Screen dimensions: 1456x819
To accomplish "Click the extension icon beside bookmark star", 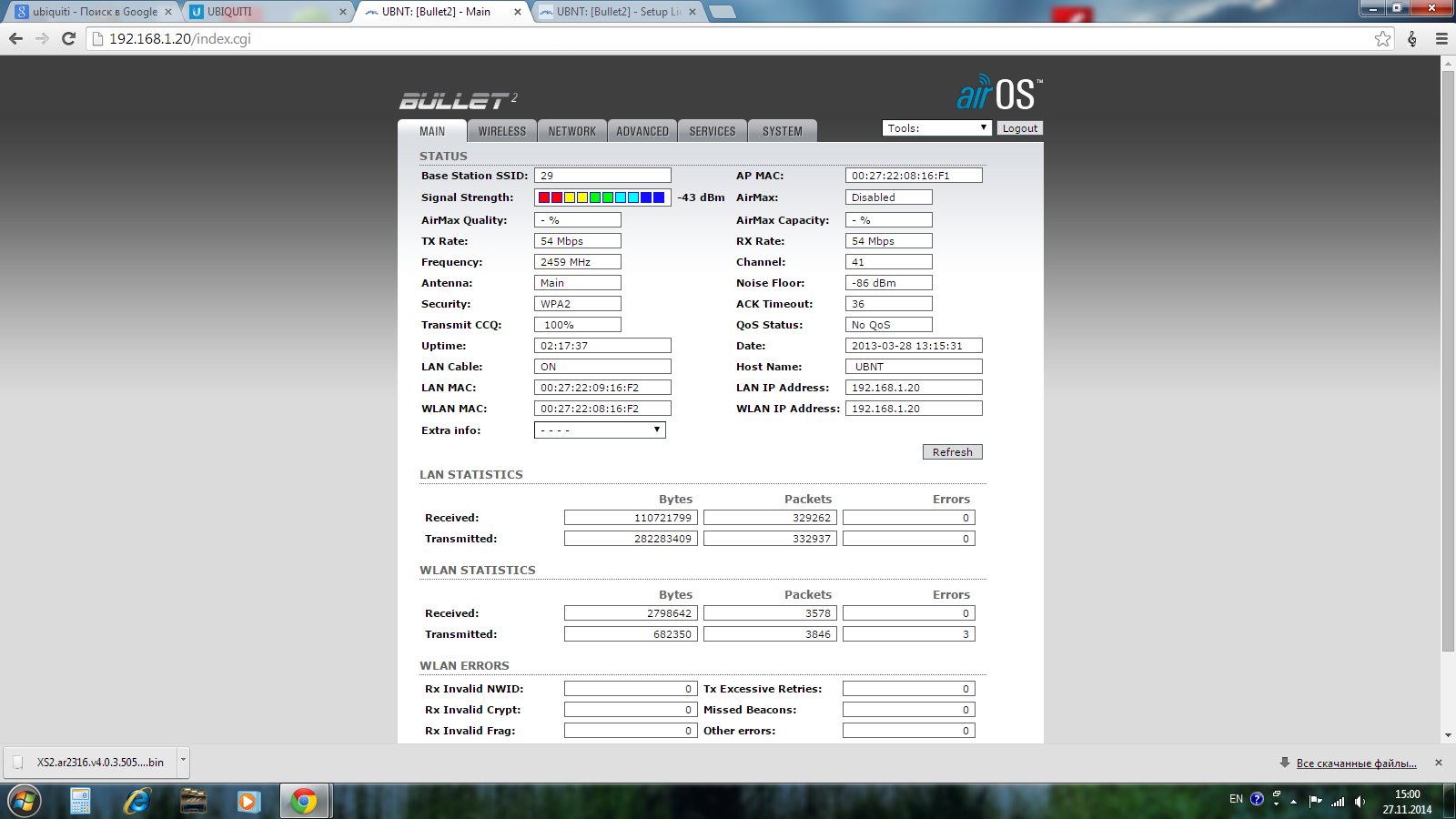I will [1412, 38].
